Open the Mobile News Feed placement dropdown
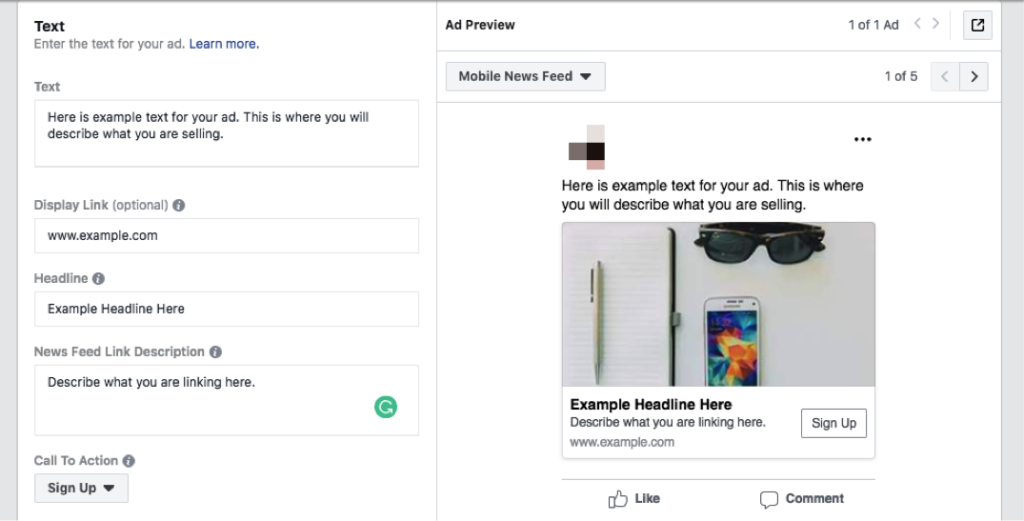Viewport: 1024px width, 521px height. click(x=525, y=76)
